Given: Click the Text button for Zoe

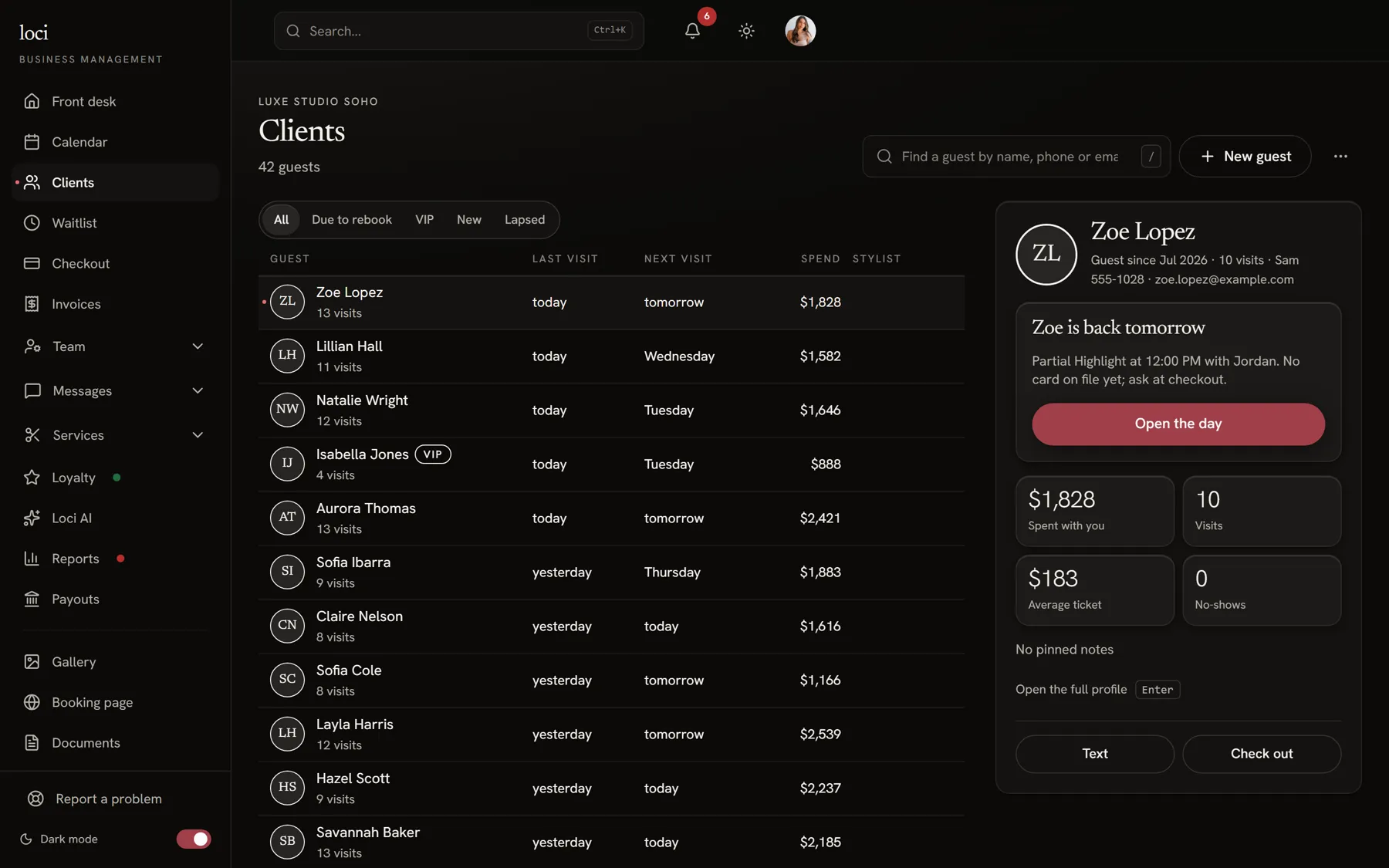Looking at the screenshot, I should pyautogui.click(x=1094, y=754).
